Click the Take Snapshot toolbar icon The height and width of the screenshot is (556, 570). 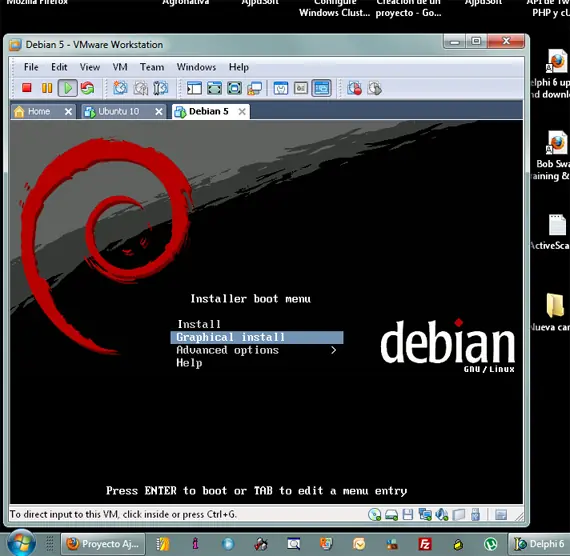[x=120, y=88]
